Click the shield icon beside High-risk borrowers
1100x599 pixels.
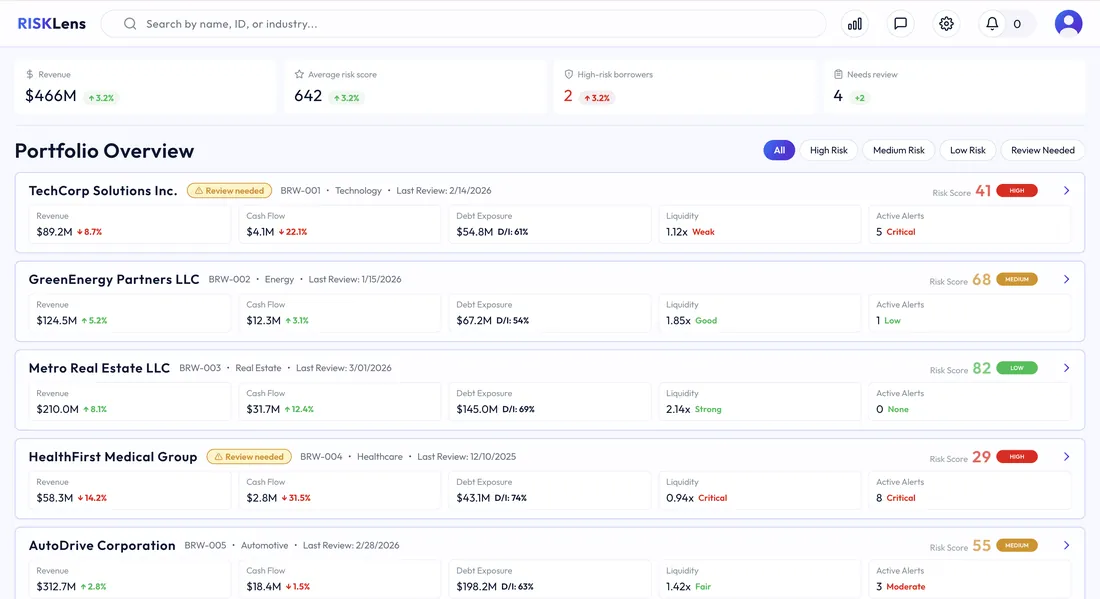(569, 74)
